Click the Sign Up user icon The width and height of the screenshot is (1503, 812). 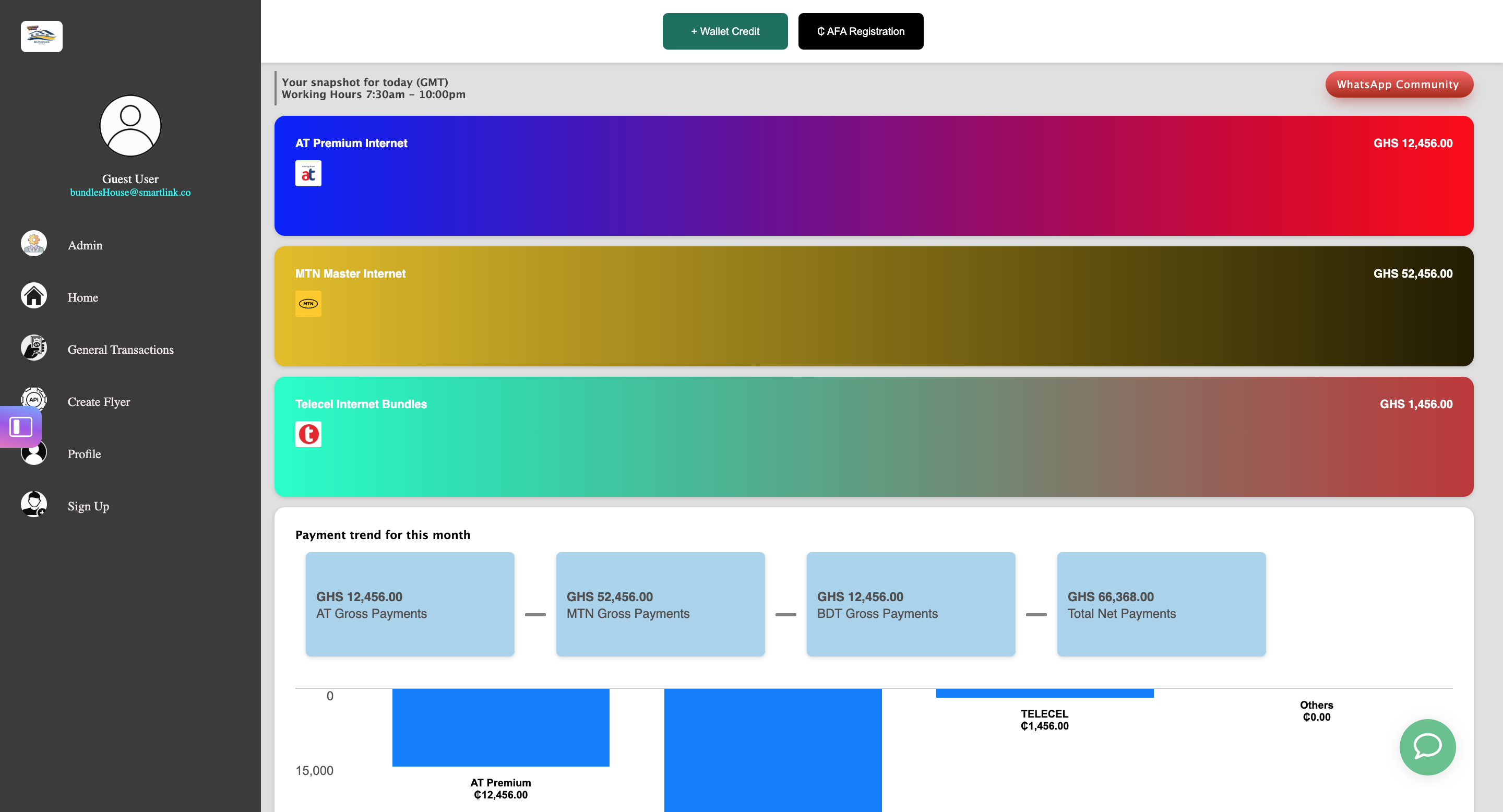click(34, 505)
